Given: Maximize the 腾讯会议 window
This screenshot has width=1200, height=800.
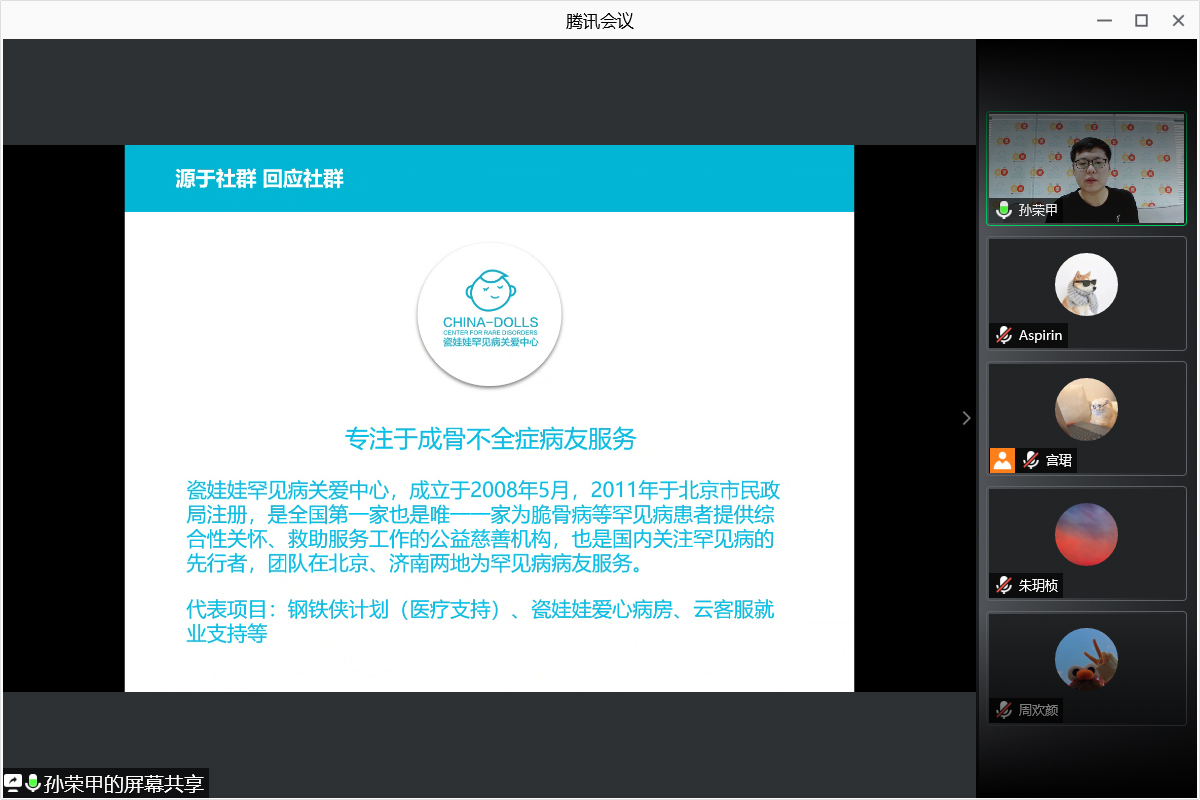Looking at the screenshot, I should (x=1141, y=20).
